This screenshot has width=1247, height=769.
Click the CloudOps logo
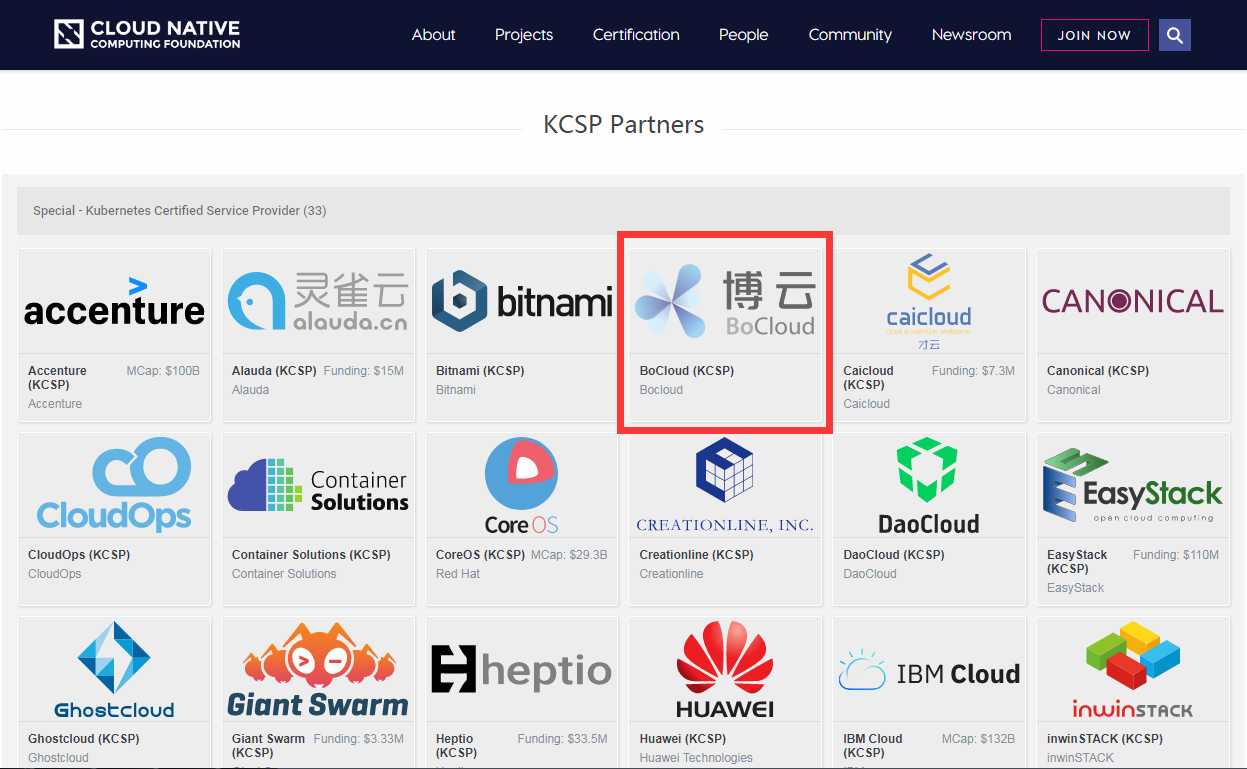pyautogui.click(x=115, y=484)
